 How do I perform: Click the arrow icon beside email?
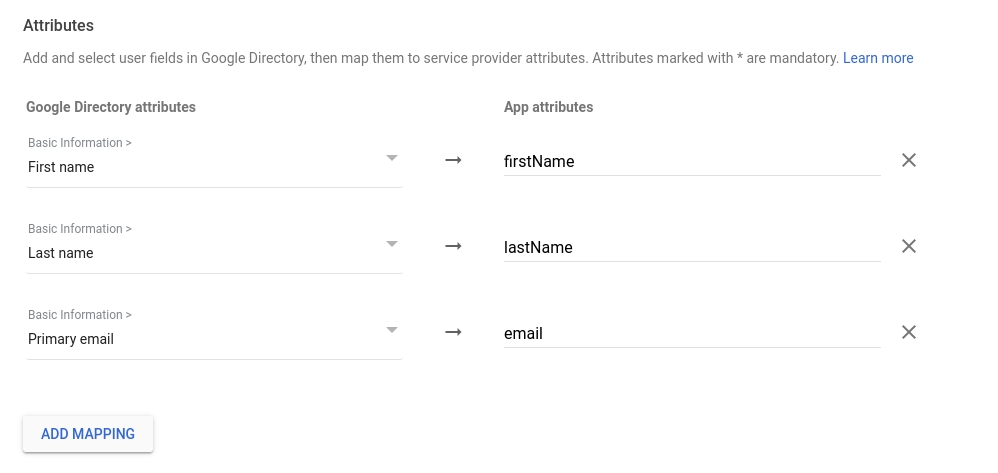[453, 332]
